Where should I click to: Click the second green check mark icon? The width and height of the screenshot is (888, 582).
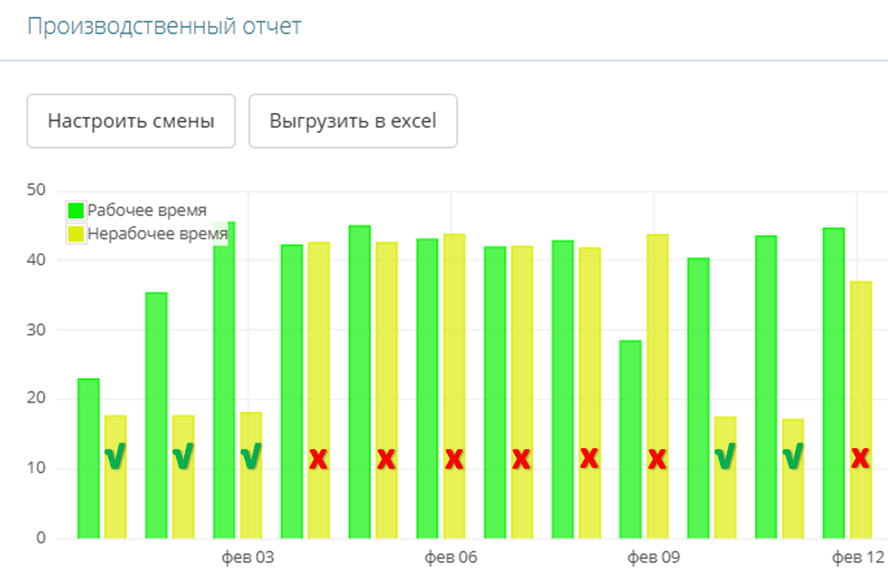(x=183, y=457)
